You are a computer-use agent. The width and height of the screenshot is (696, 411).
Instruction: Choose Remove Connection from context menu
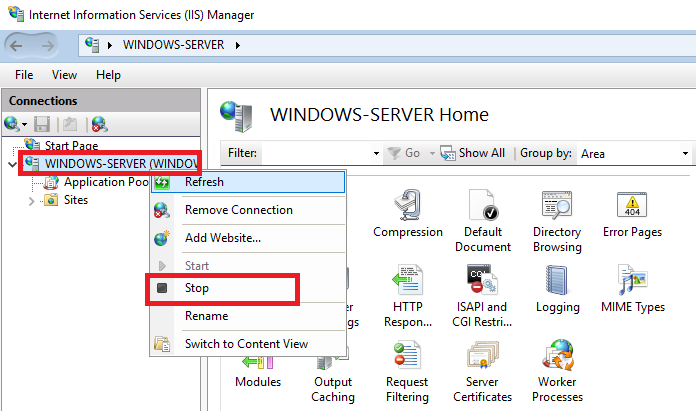pos(248,210)
